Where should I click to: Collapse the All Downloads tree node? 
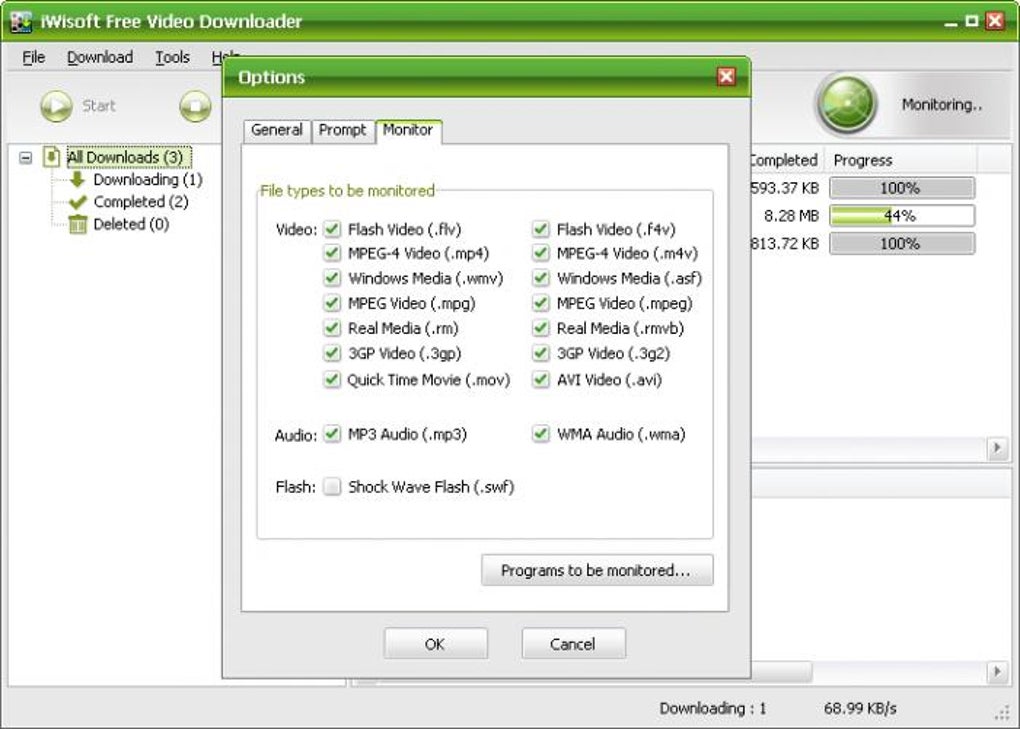[25, 157]
